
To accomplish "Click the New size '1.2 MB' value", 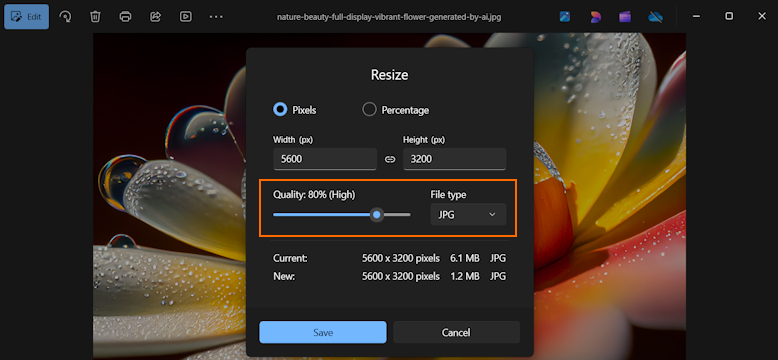I will (x=465, y=276).
